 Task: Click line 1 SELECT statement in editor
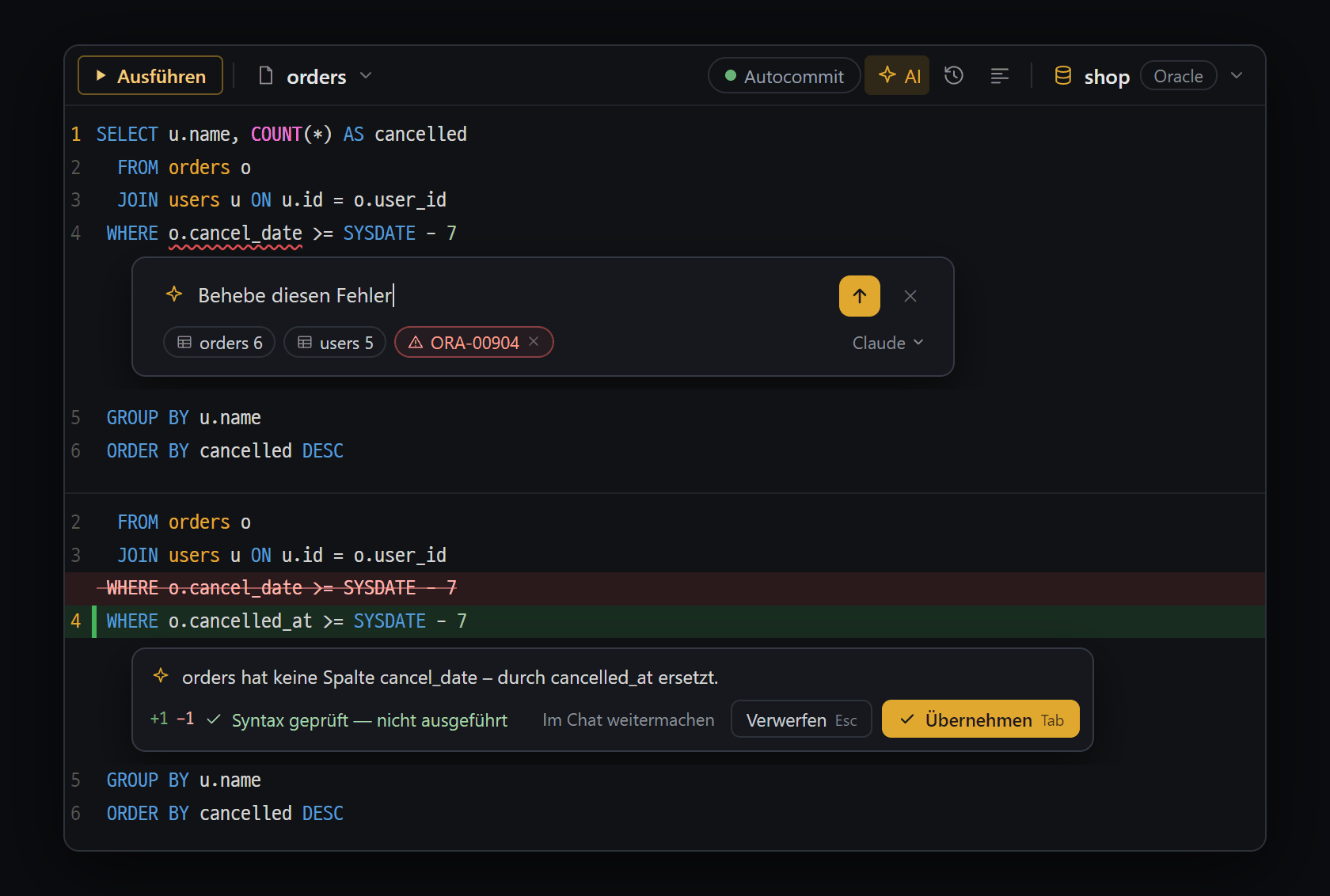point(282,135)
